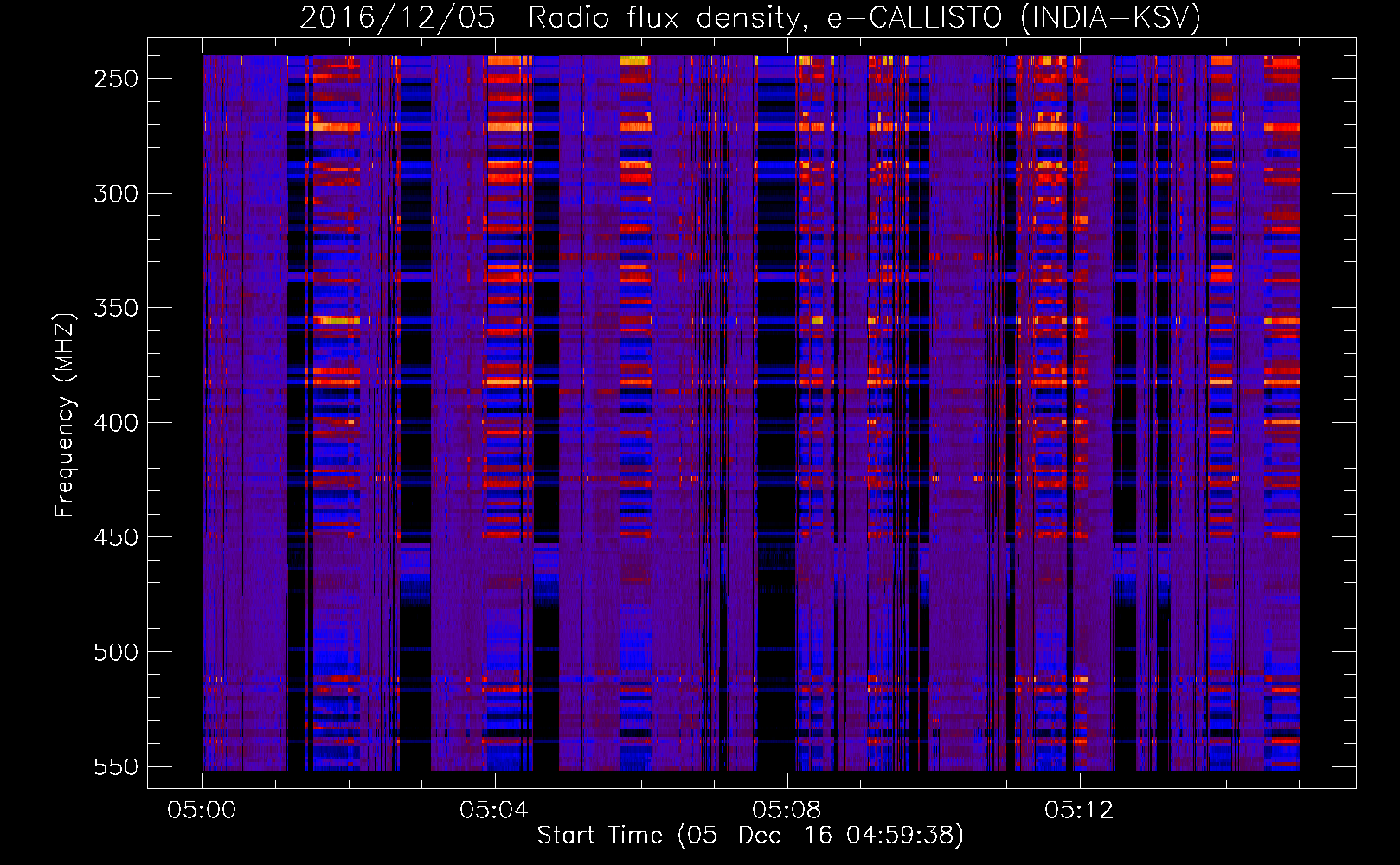Select the frequency label 450
Image resolution: width=1400 pixels, height=865 pixels.
click(116, 537)
